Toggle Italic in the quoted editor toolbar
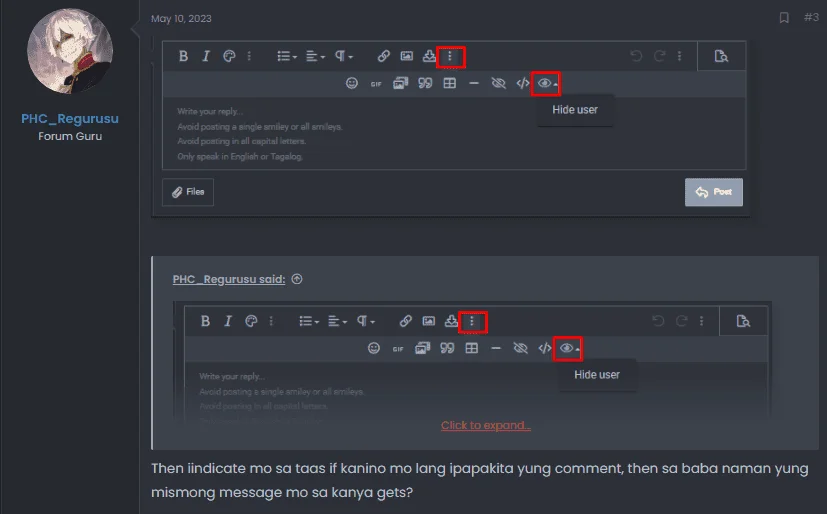 [228, 321]
